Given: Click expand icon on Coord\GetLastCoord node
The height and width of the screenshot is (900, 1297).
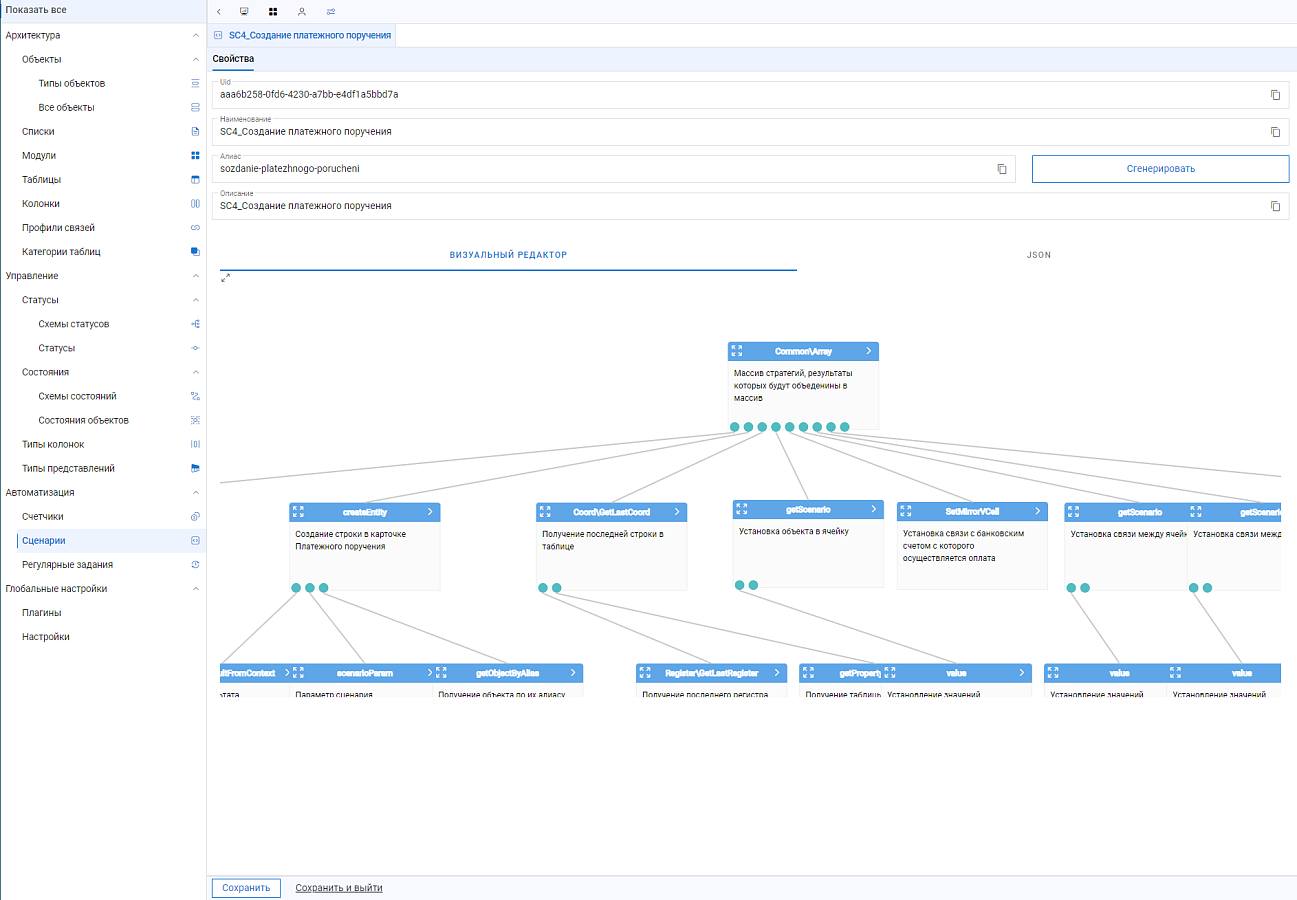Looking at the screenshot, I should [545, 511].
